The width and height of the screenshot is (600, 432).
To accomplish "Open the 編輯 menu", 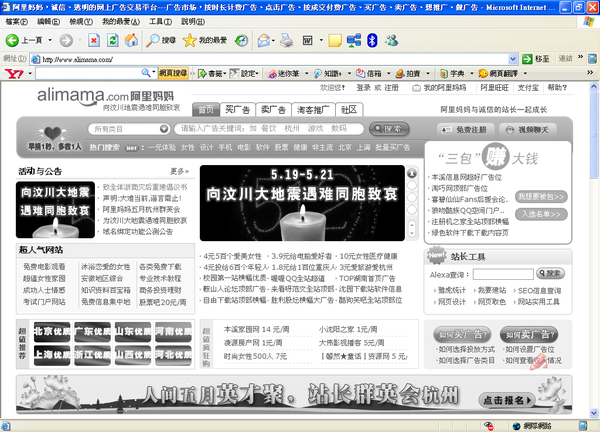I will [48, 22].
